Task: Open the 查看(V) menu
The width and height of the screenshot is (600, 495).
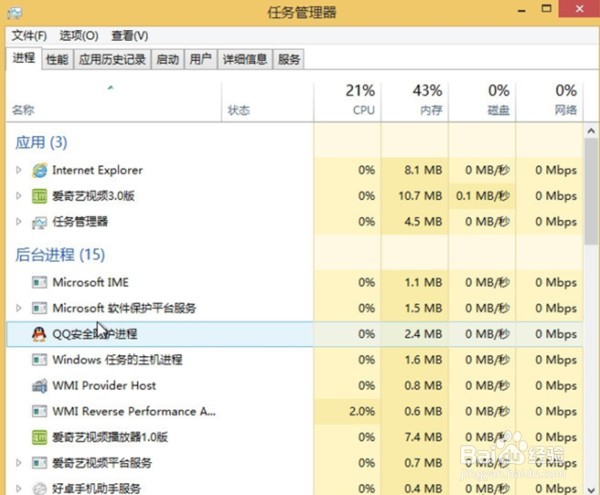Action: (130, 36)
